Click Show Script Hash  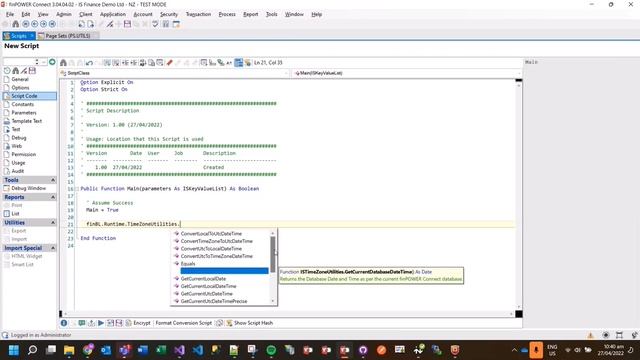pos(249,323)
